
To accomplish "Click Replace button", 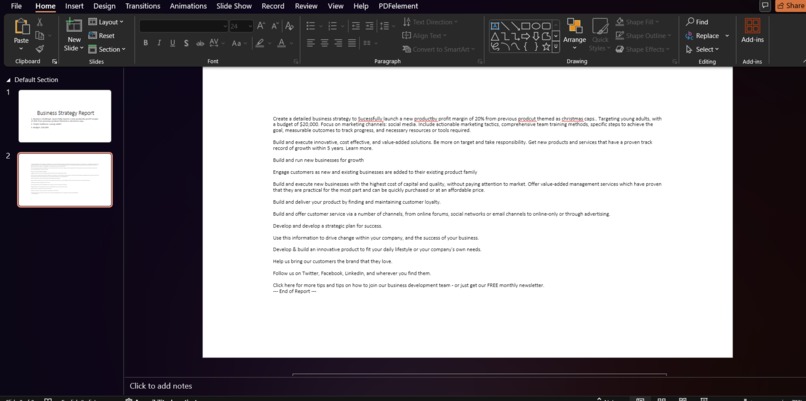I will click(x=702, y=36).
